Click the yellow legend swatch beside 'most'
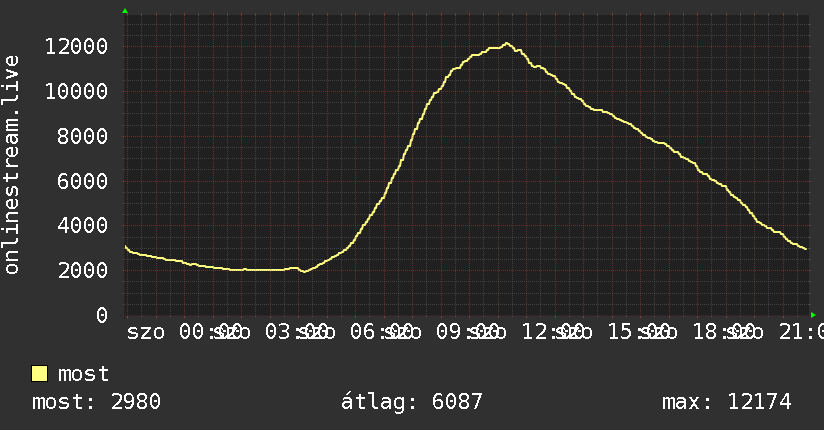 click(x=39, y=373)
